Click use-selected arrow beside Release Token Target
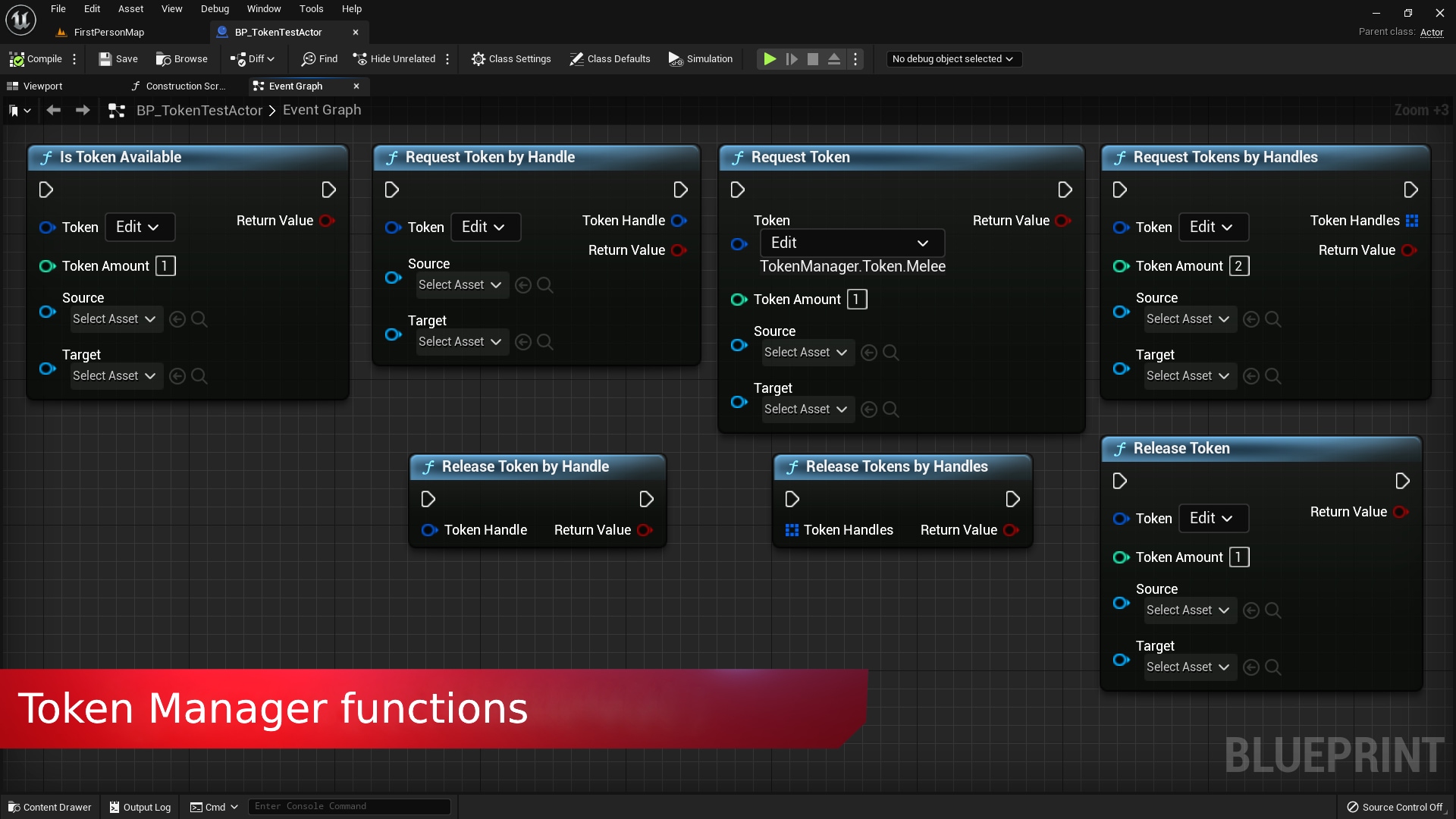This screenshot has width=1456, height=819. click(x=1251, y=667)
